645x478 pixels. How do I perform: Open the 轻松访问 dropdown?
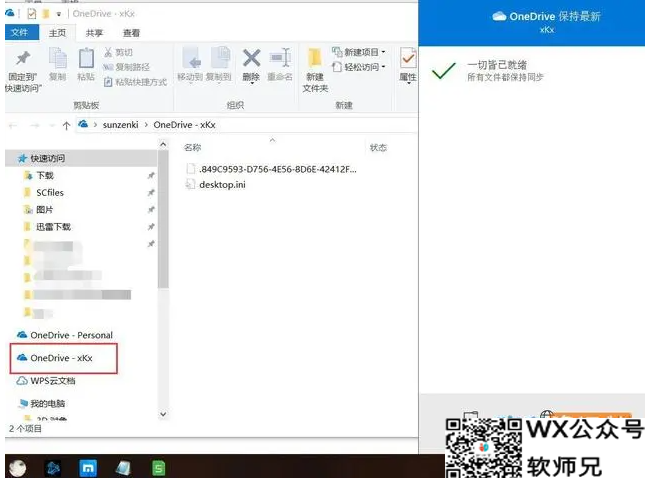point(359,67)
